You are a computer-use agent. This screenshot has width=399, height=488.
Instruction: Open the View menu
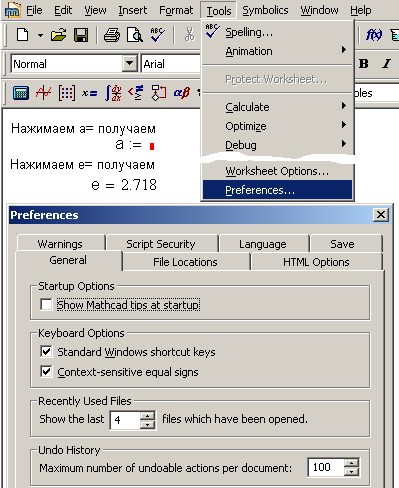click(x=95, y=10)
